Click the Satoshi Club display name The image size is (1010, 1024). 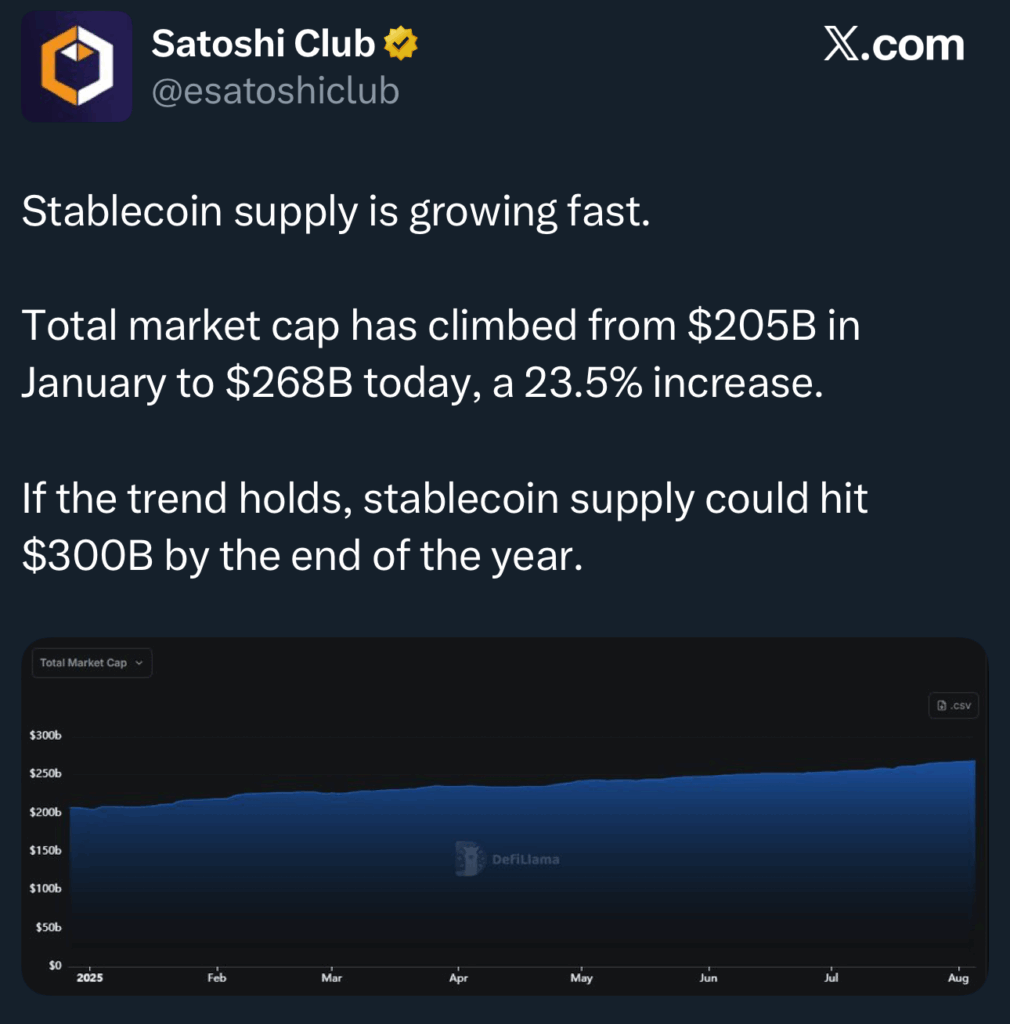coord(263,44)
